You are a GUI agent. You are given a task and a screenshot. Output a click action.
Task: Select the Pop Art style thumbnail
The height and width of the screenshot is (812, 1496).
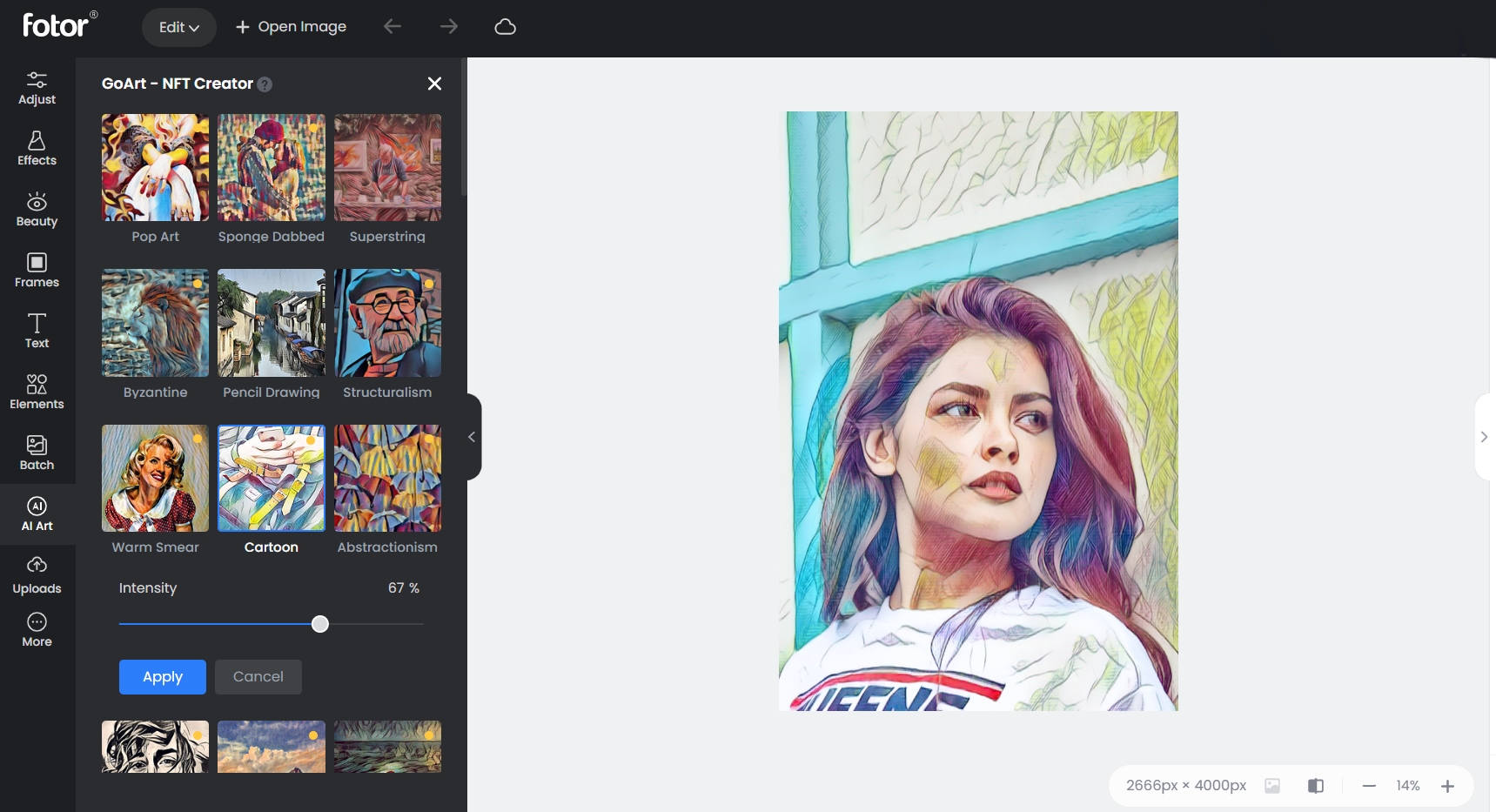point(155,167)
